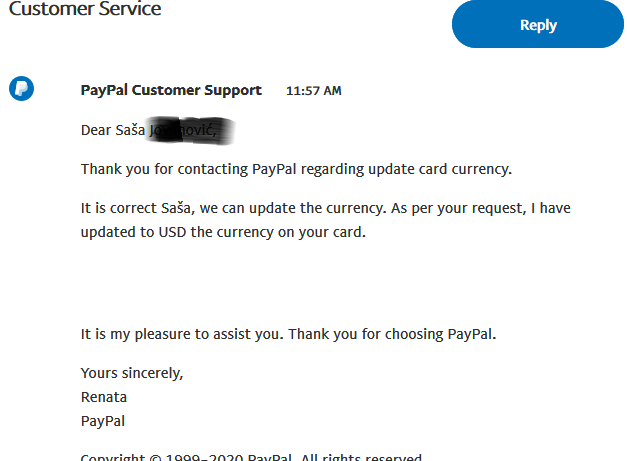Viewport: 627px width, 461px height.
Task: Click the 11:57 AM message timestamp
Action: pos(314,91)
